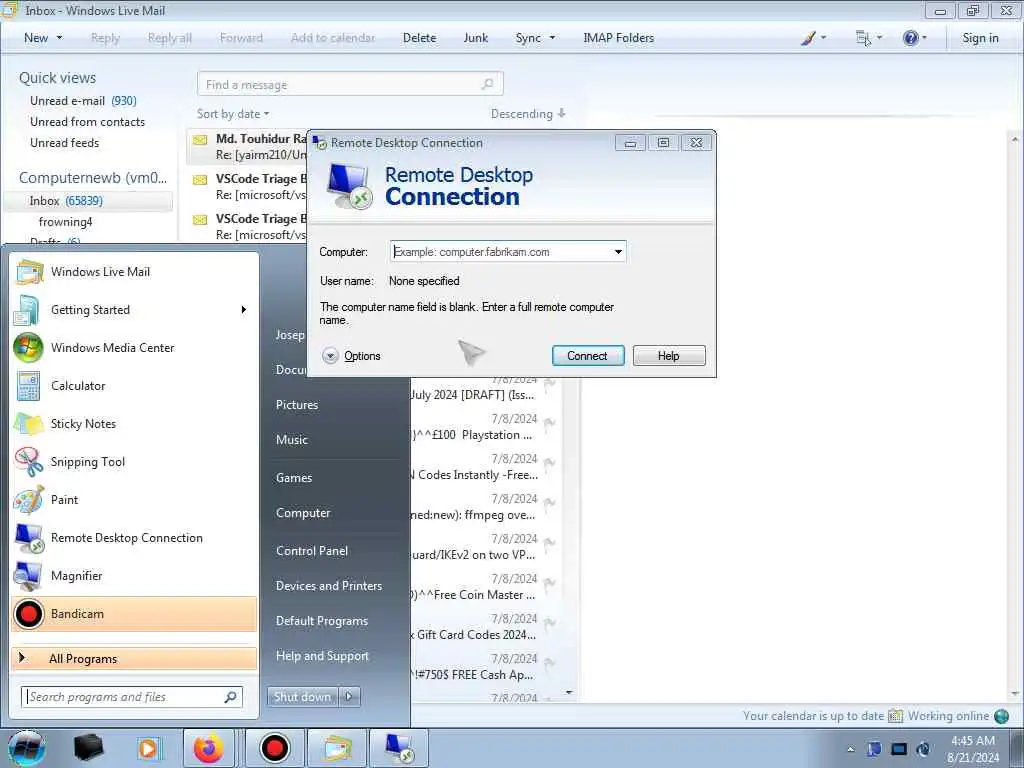Expand the Shut down options arrow
The image size is (1024, 768).
coord(349,697)
